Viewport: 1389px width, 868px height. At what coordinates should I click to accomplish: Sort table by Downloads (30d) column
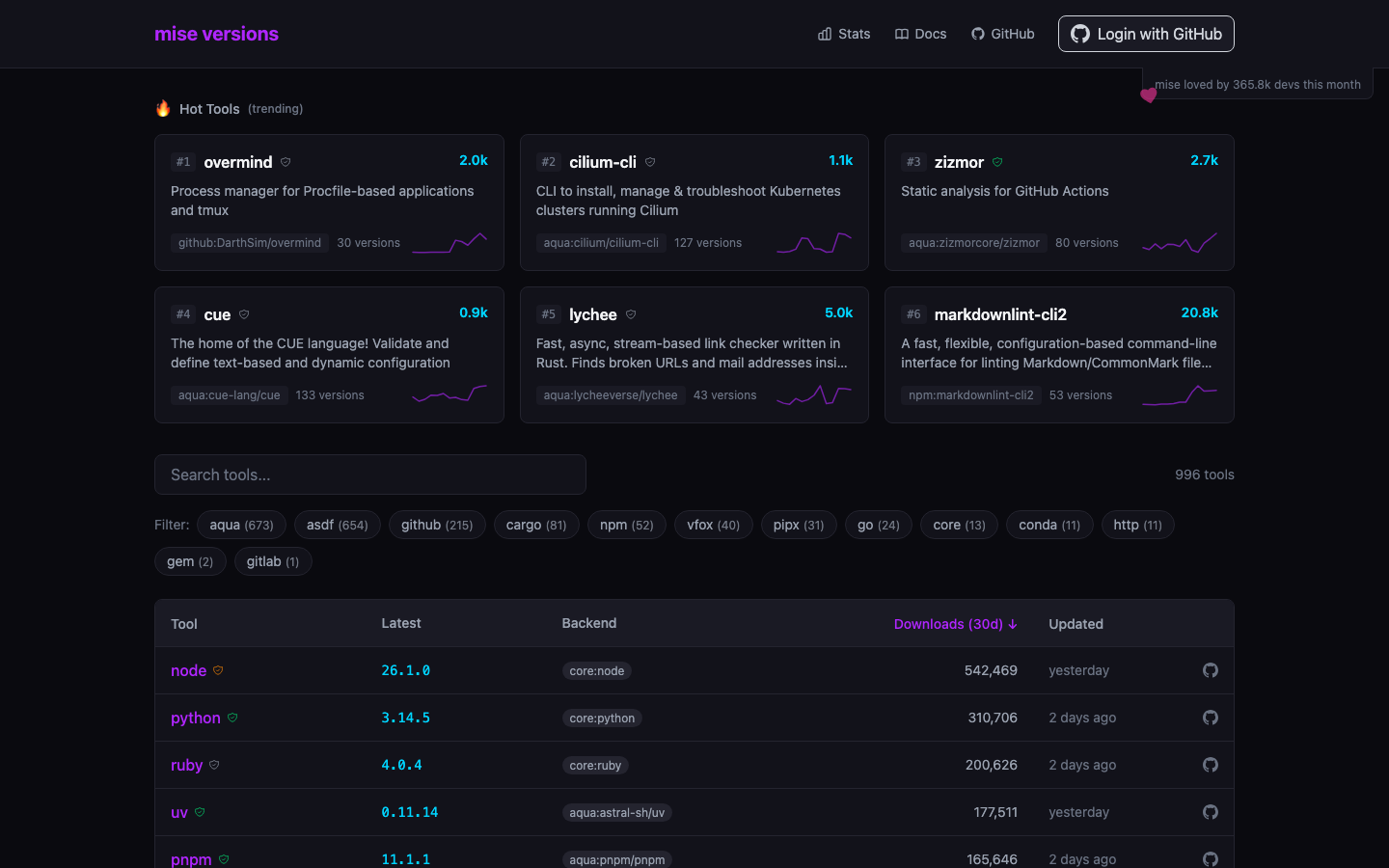coord(955,624)
